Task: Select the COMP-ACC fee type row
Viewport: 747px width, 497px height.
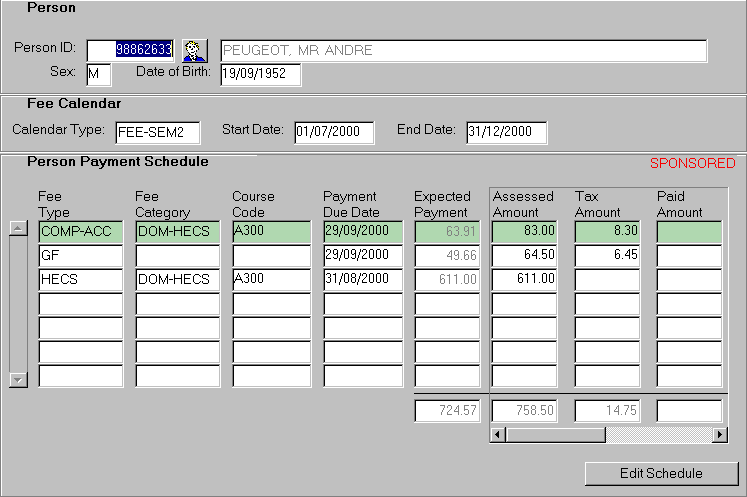Action: 80,231
